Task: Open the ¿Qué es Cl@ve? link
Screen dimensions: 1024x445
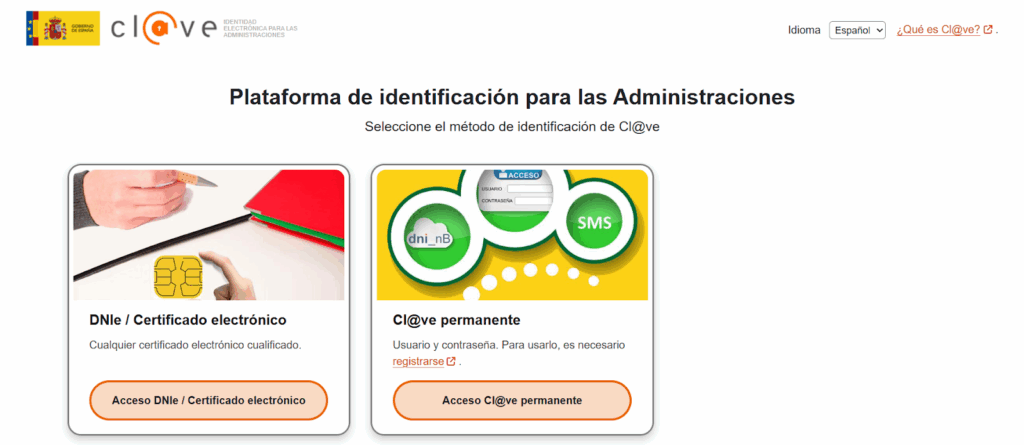Action: [938, 30]
